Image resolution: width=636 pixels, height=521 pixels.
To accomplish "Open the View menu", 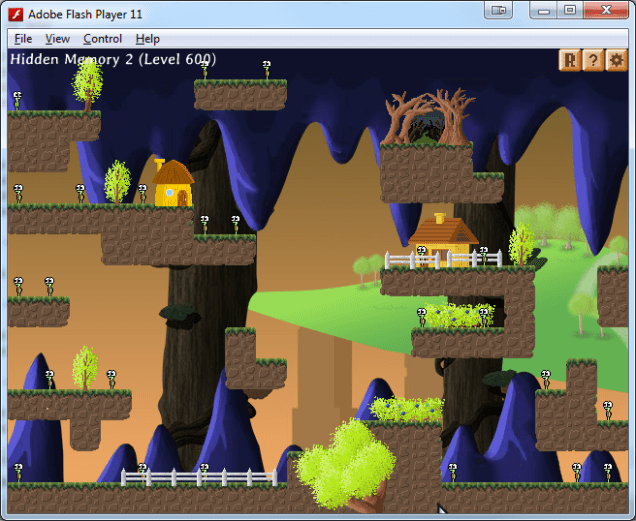I will click(58, 39).
